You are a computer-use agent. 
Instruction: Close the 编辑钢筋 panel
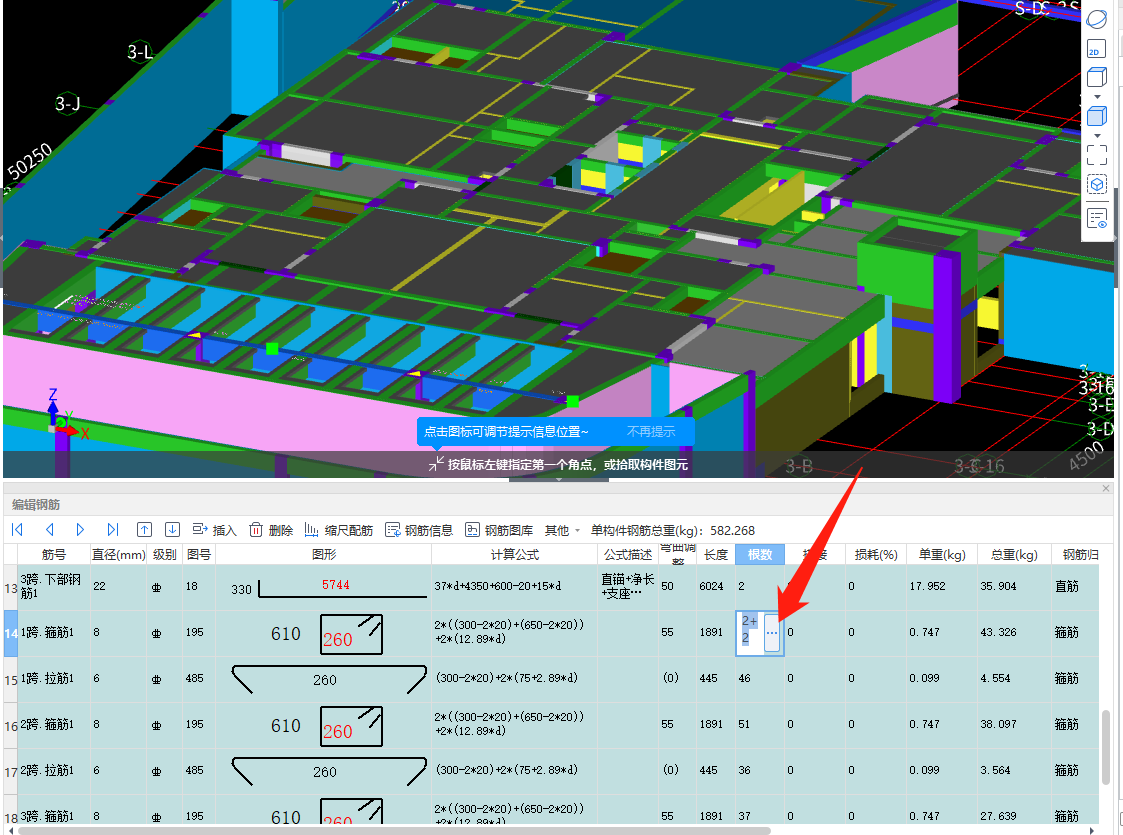click(1106, 488)
